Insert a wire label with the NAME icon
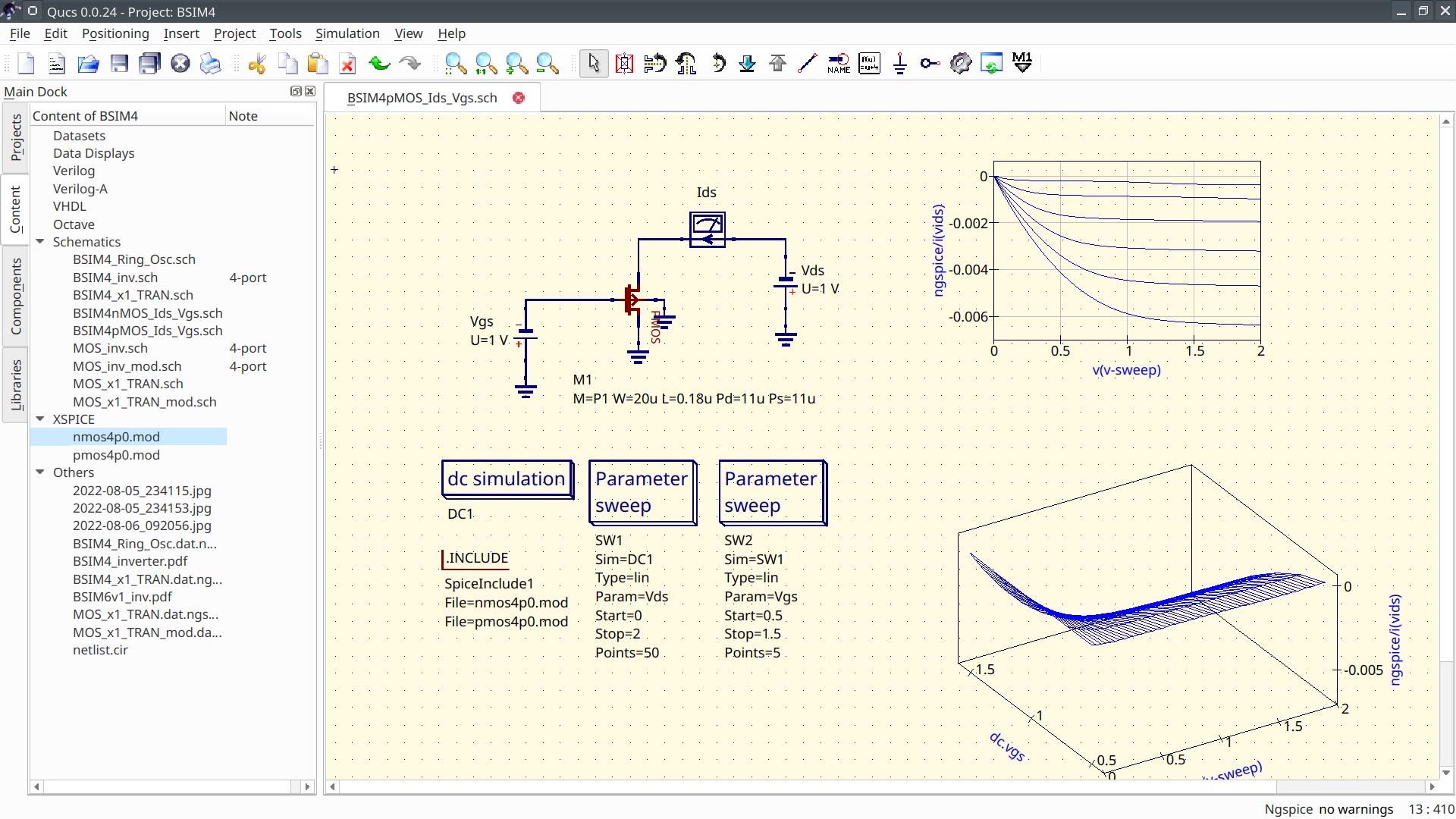This screenshot has width=1456, height=819. 838,64
